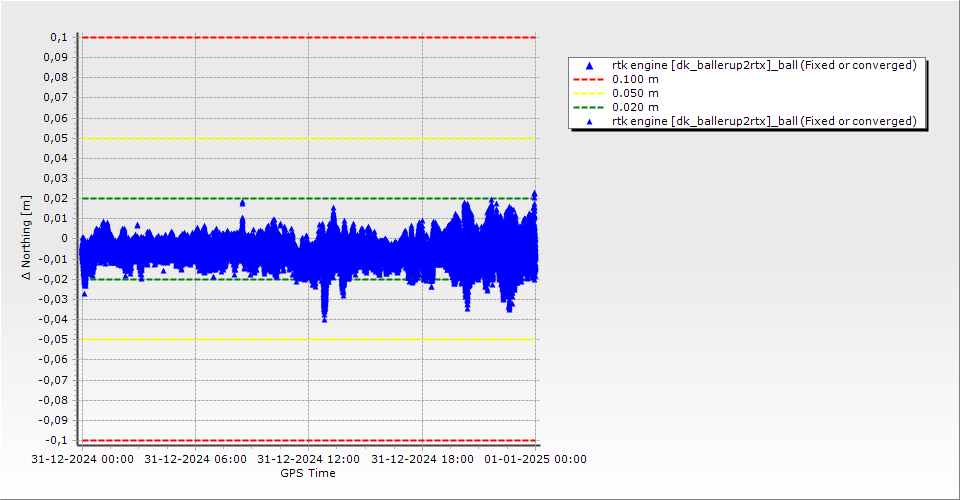Click the small blue triangle legend marker
The image size is (960, 500).
590,122
